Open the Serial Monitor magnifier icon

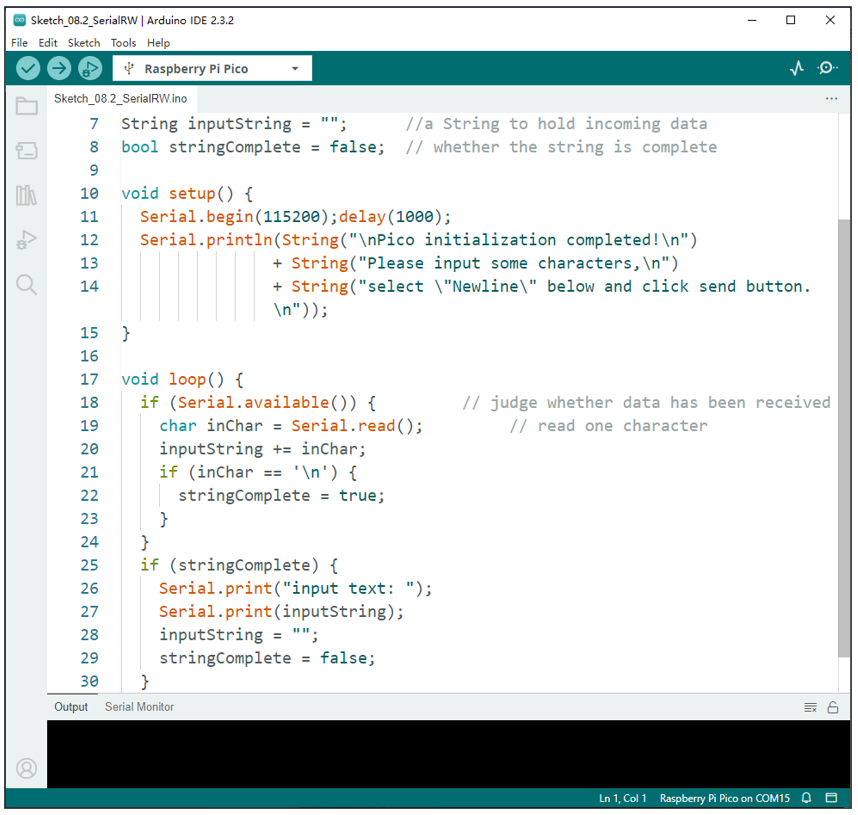coord(827,68)
